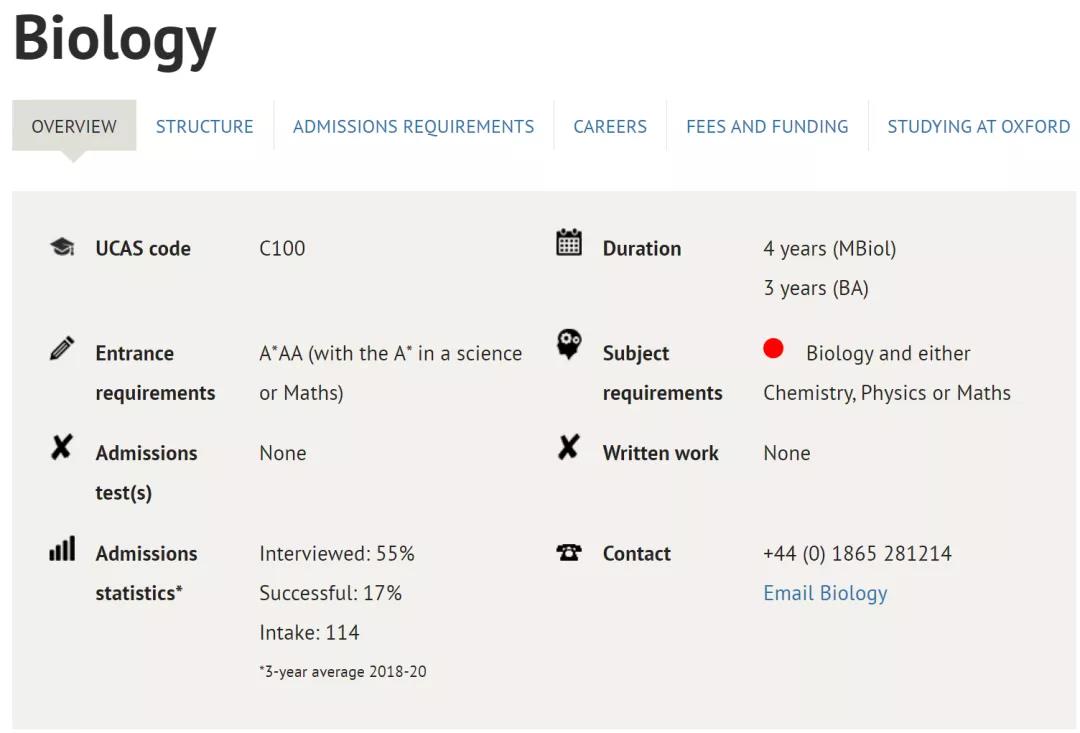Click the graduation cap icon beside UCAS code
The width and height of the screenshot is (1080, 733).
click(63, 247)
